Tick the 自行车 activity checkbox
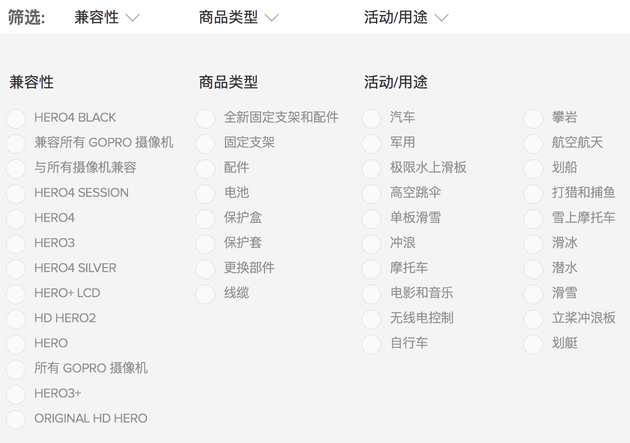Screen dimensions: 630x443 point(372,343)
